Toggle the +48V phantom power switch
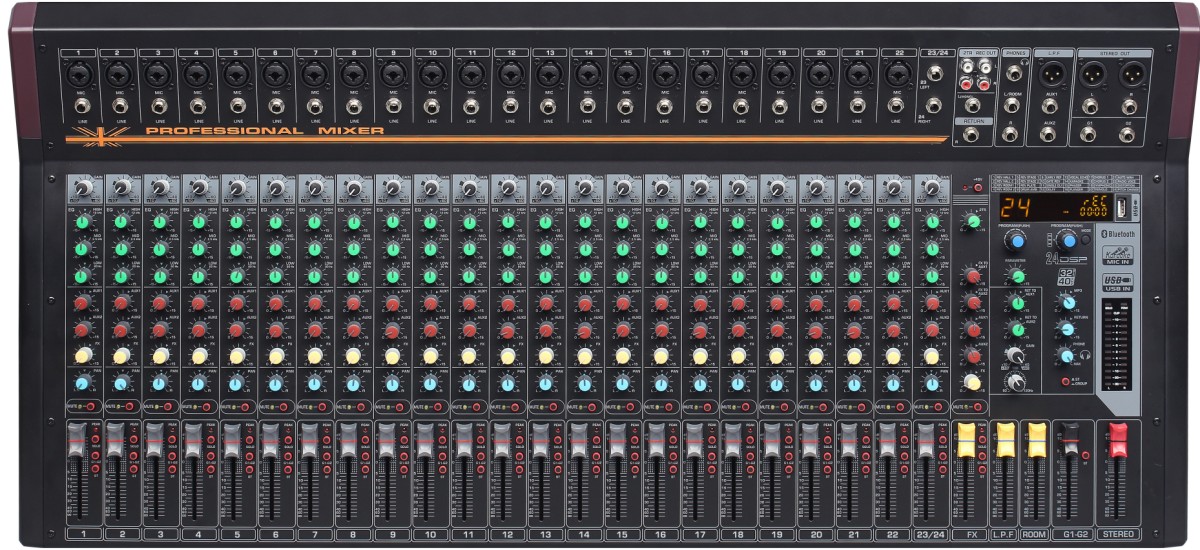The image size is (1200, 550). [x=976, y=187]
